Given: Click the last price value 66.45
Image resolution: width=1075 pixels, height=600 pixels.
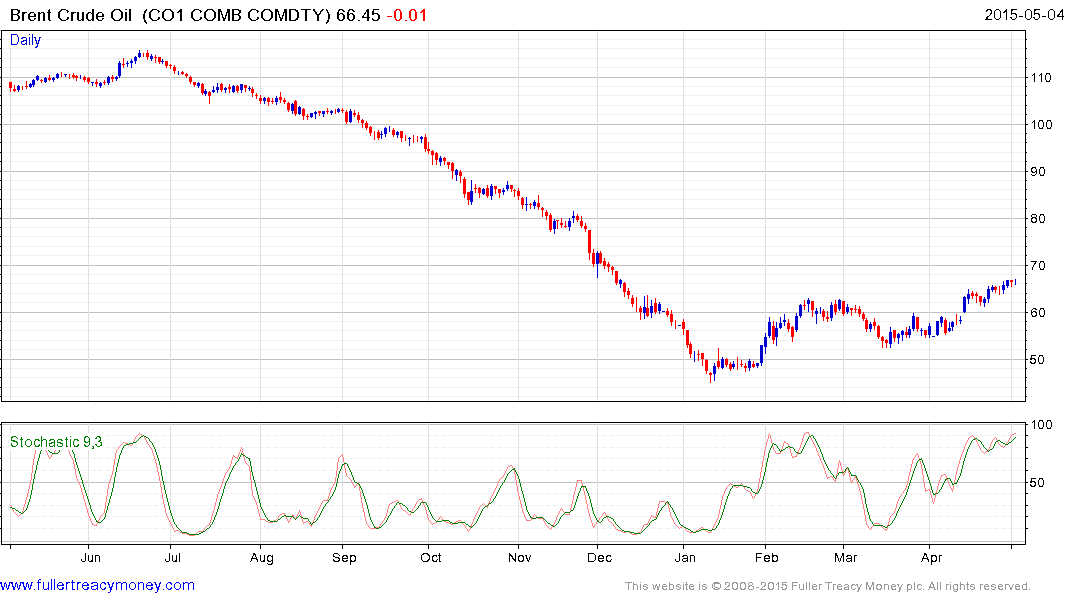Looking at the screenshot, I should point(358,15).
